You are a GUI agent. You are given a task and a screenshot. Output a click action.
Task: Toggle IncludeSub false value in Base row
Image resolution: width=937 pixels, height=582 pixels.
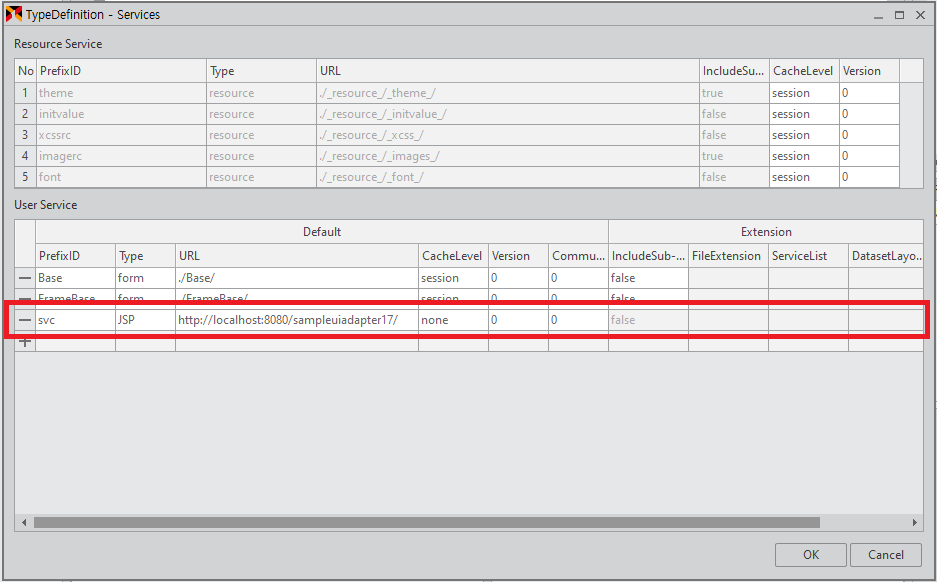pos(647,278)
